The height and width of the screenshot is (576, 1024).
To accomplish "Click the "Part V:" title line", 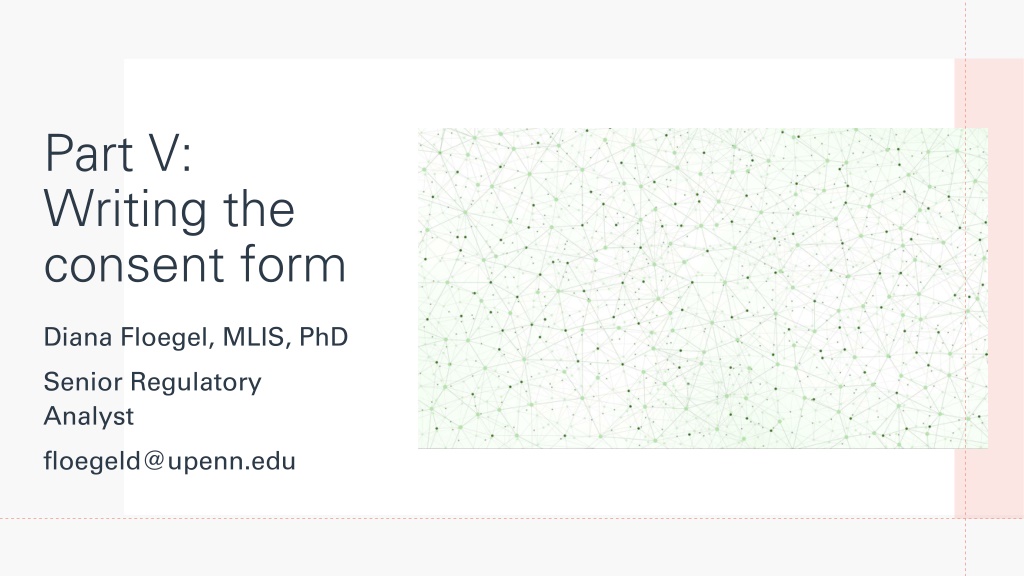I will 118,153.
